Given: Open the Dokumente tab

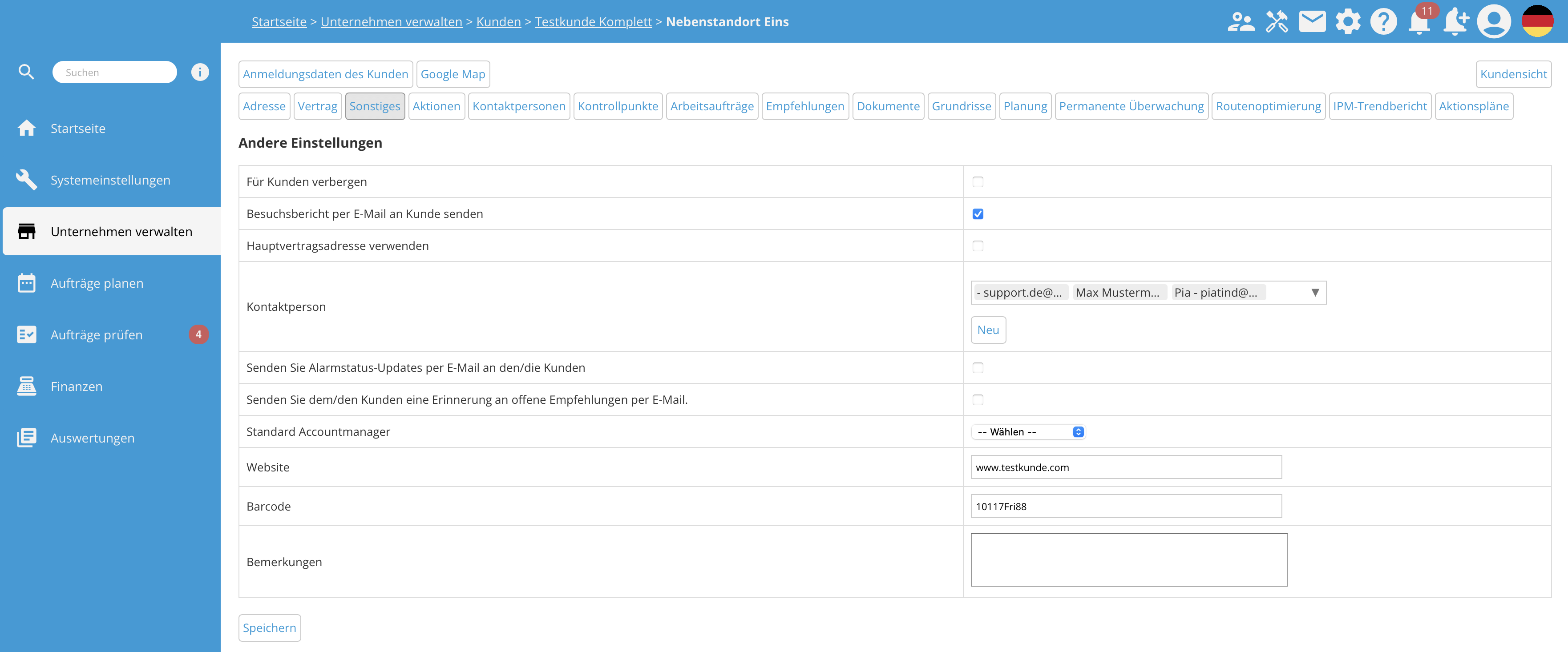Looking at the screenshot, I should [x=888, y=106].
